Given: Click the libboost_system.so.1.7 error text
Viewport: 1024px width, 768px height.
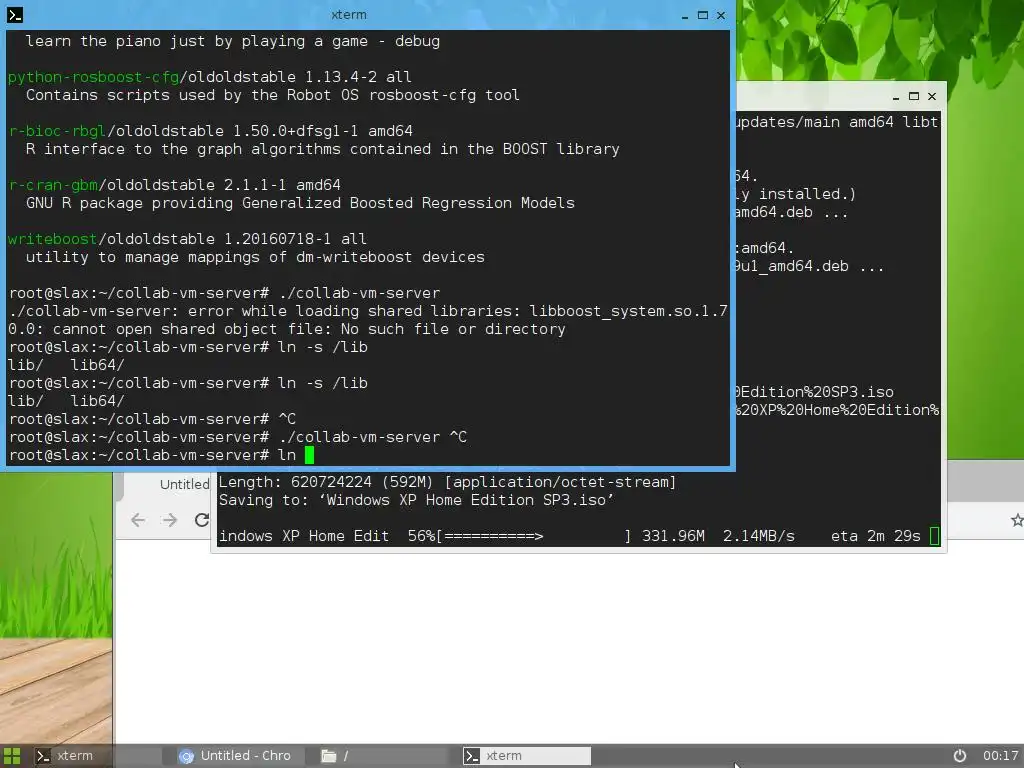Looking at the screenshot, I should point(628,311).
